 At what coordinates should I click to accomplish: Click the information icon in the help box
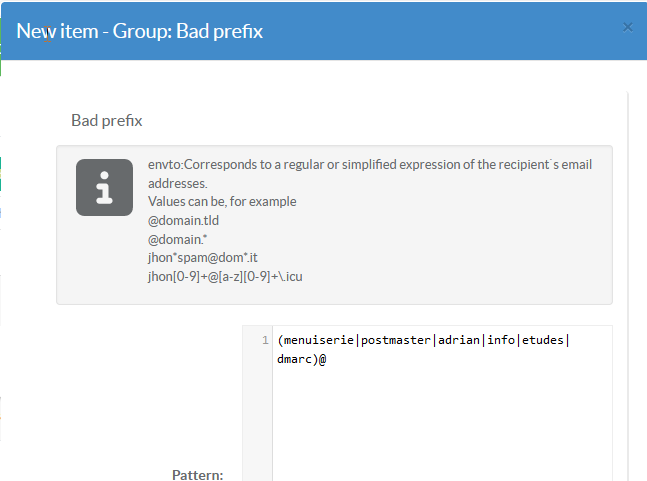(x=104, y=187)
